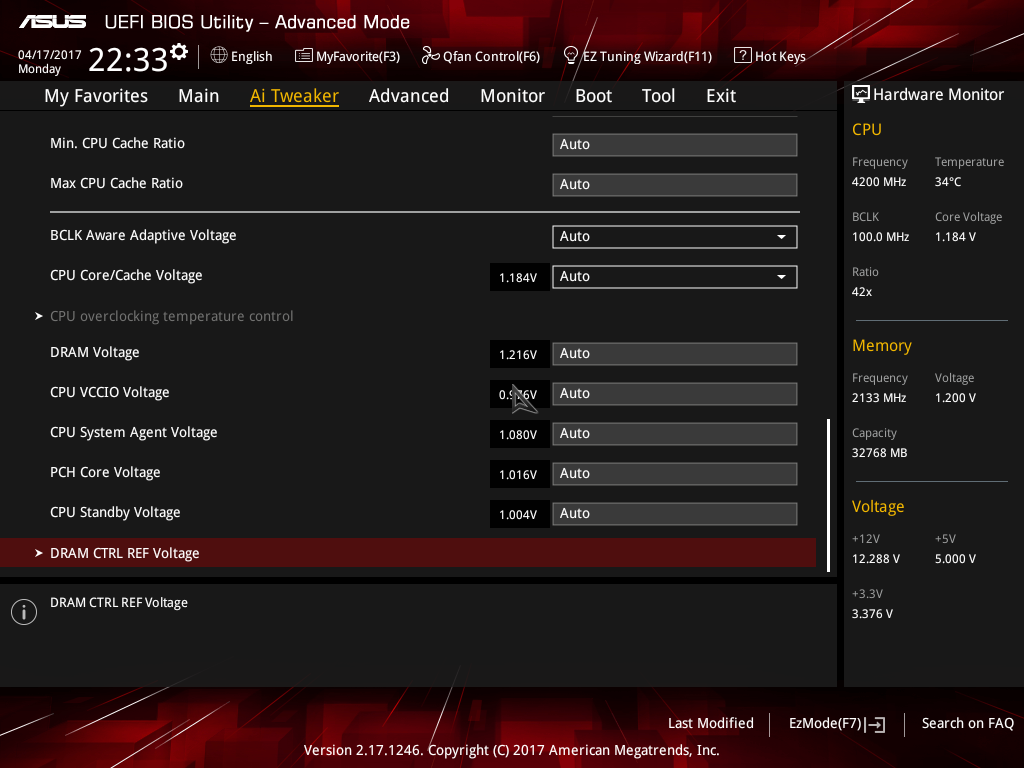The image size is (1024, 768).
Task: Open CPU Core/Cache Voltage dropdown
Action: tap(675, 276)
